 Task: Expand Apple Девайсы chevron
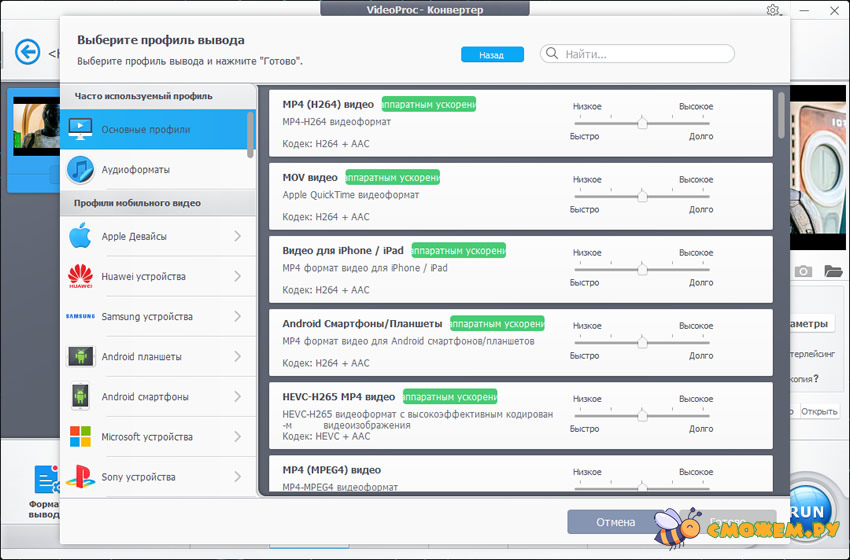(x=237, y=236)
